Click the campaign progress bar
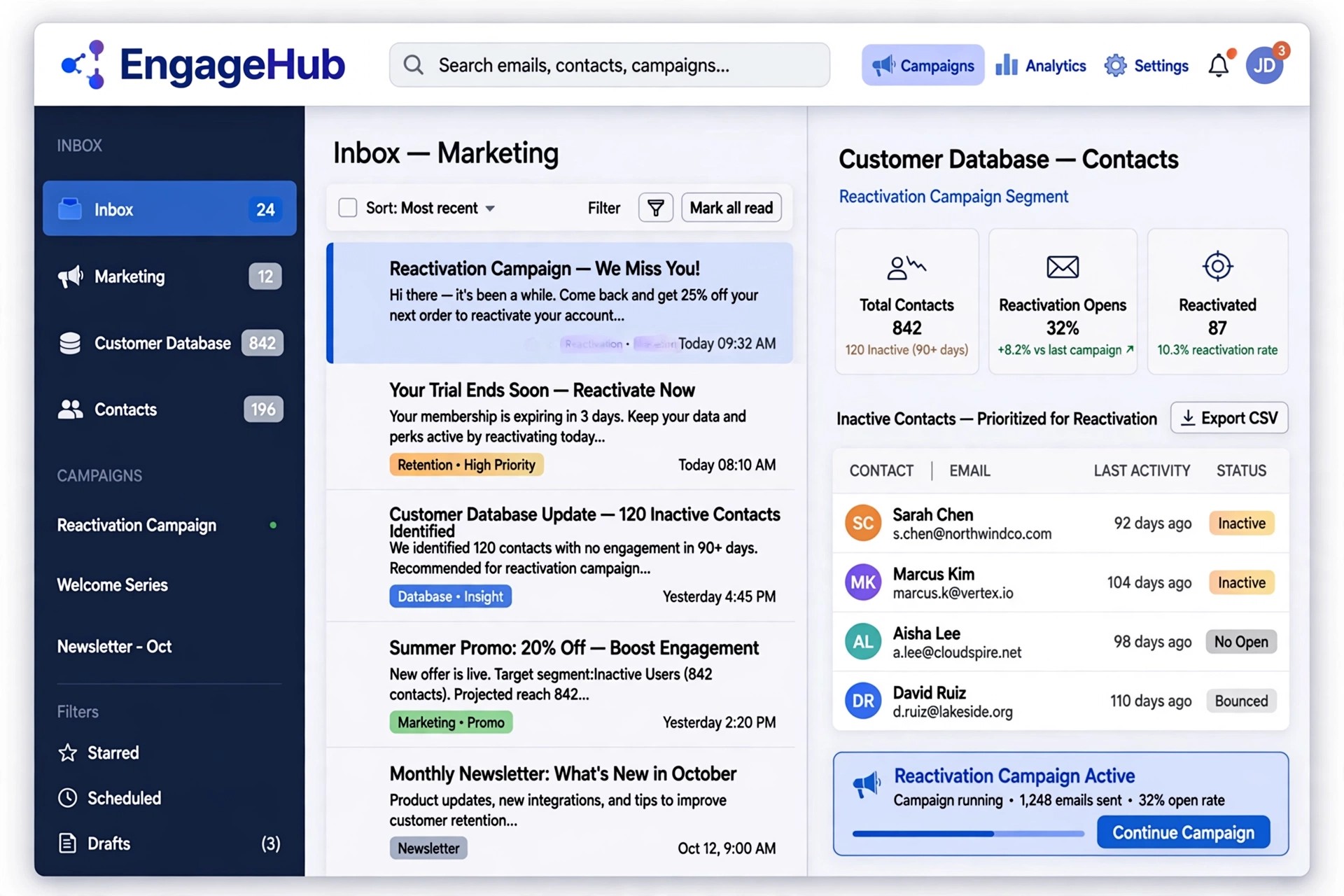The image size is (1344, 896). click(x=968, y=834)
